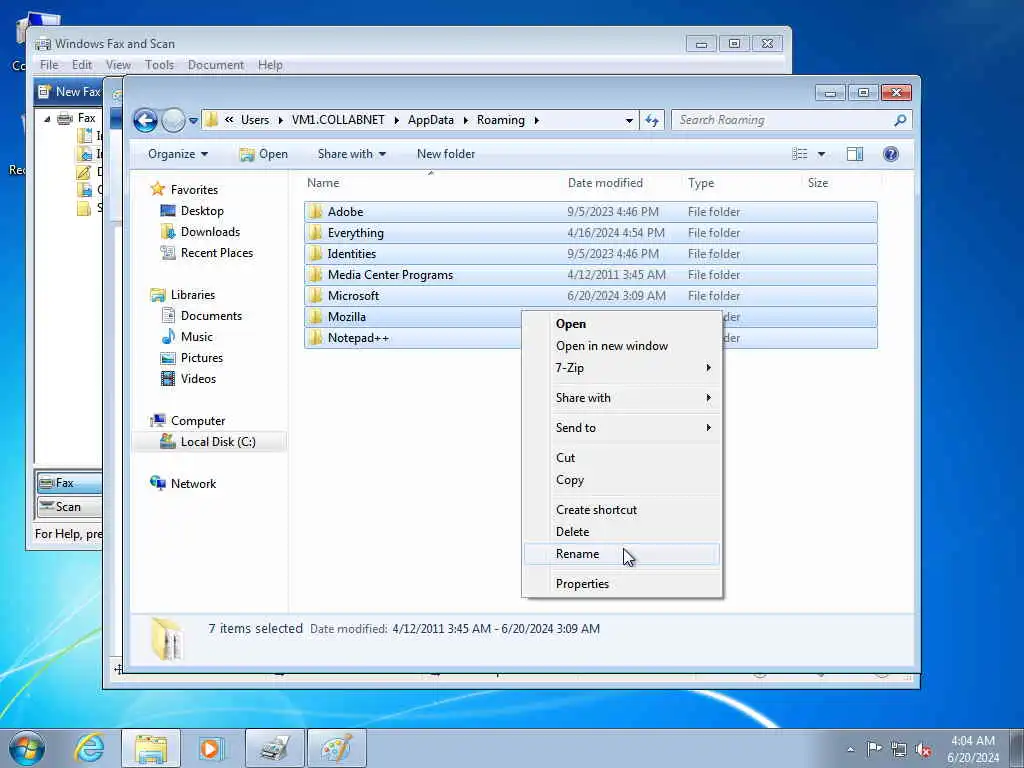Open the Organize dropdown menu

[x=178, y=154]
